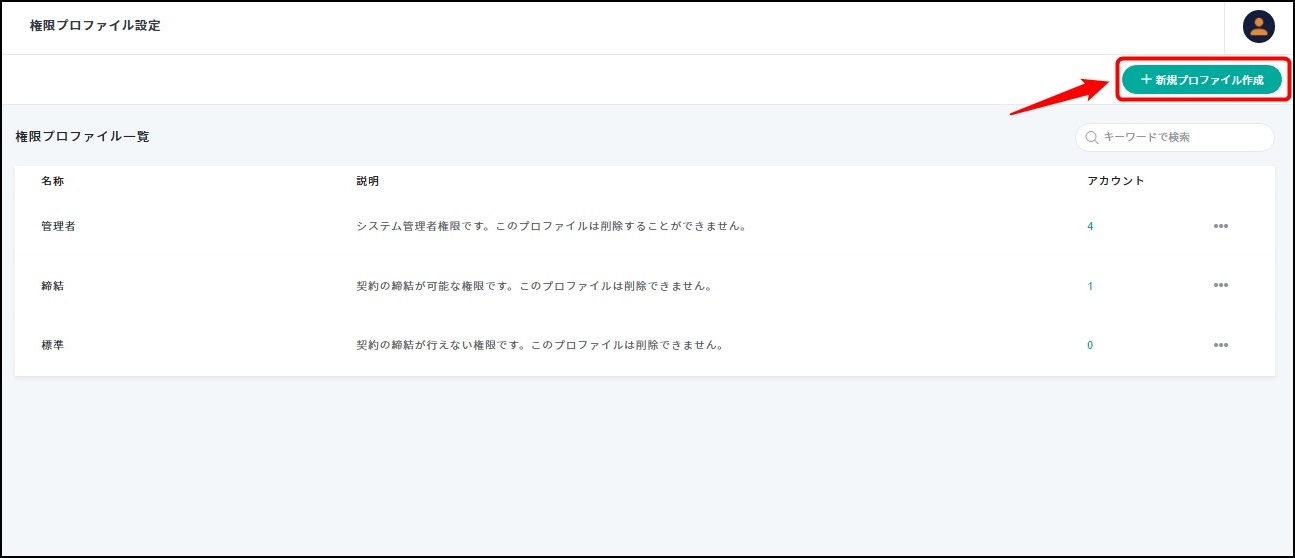Click the 権限プロファイル設定 page title
This screenshot has height=558, width=1295.
pyautogui.click(x=95, y=26)
